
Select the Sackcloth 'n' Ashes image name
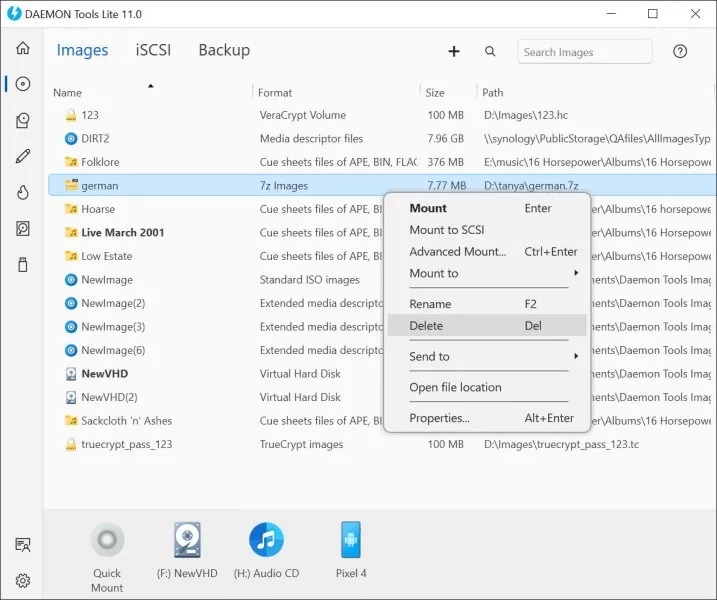[127, 421]
